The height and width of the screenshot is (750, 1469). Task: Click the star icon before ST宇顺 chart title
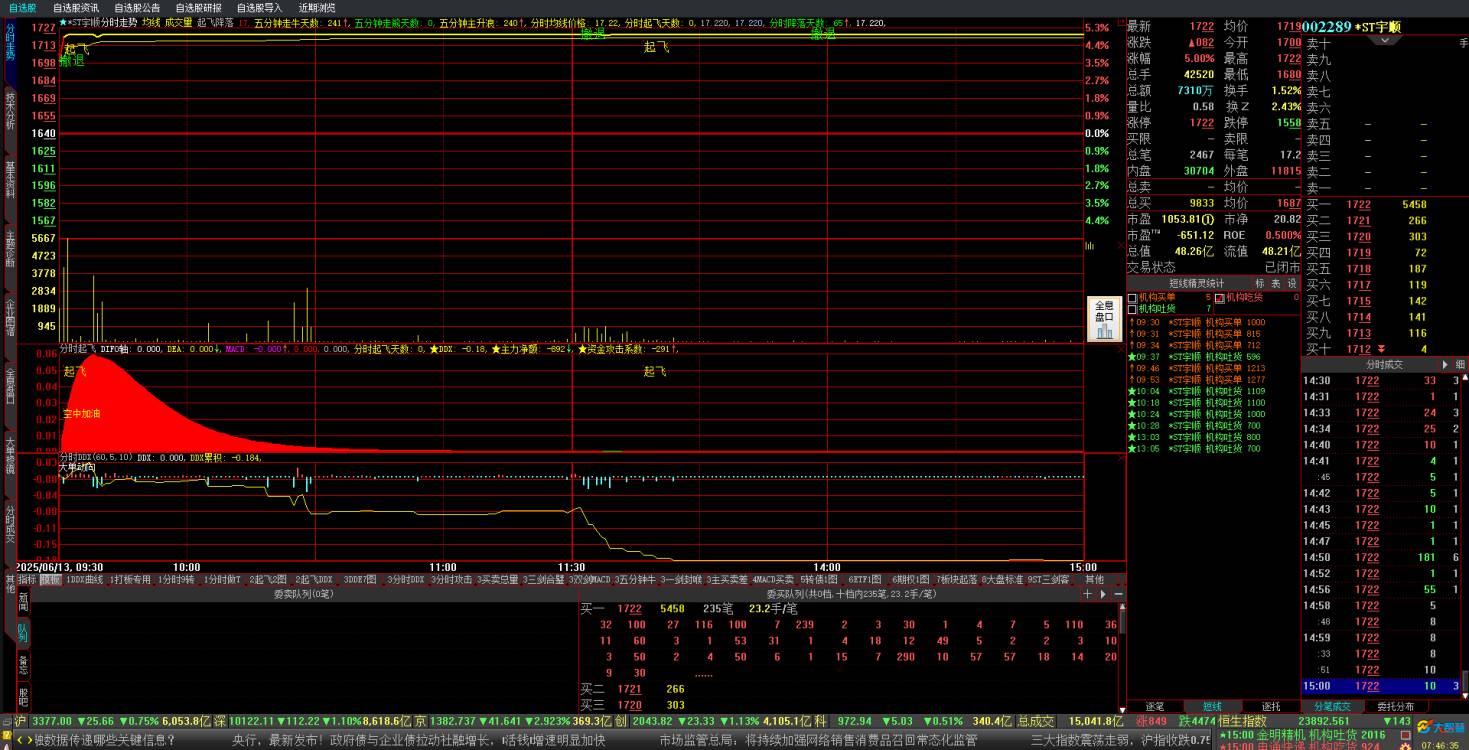click(x=63, y=21)
